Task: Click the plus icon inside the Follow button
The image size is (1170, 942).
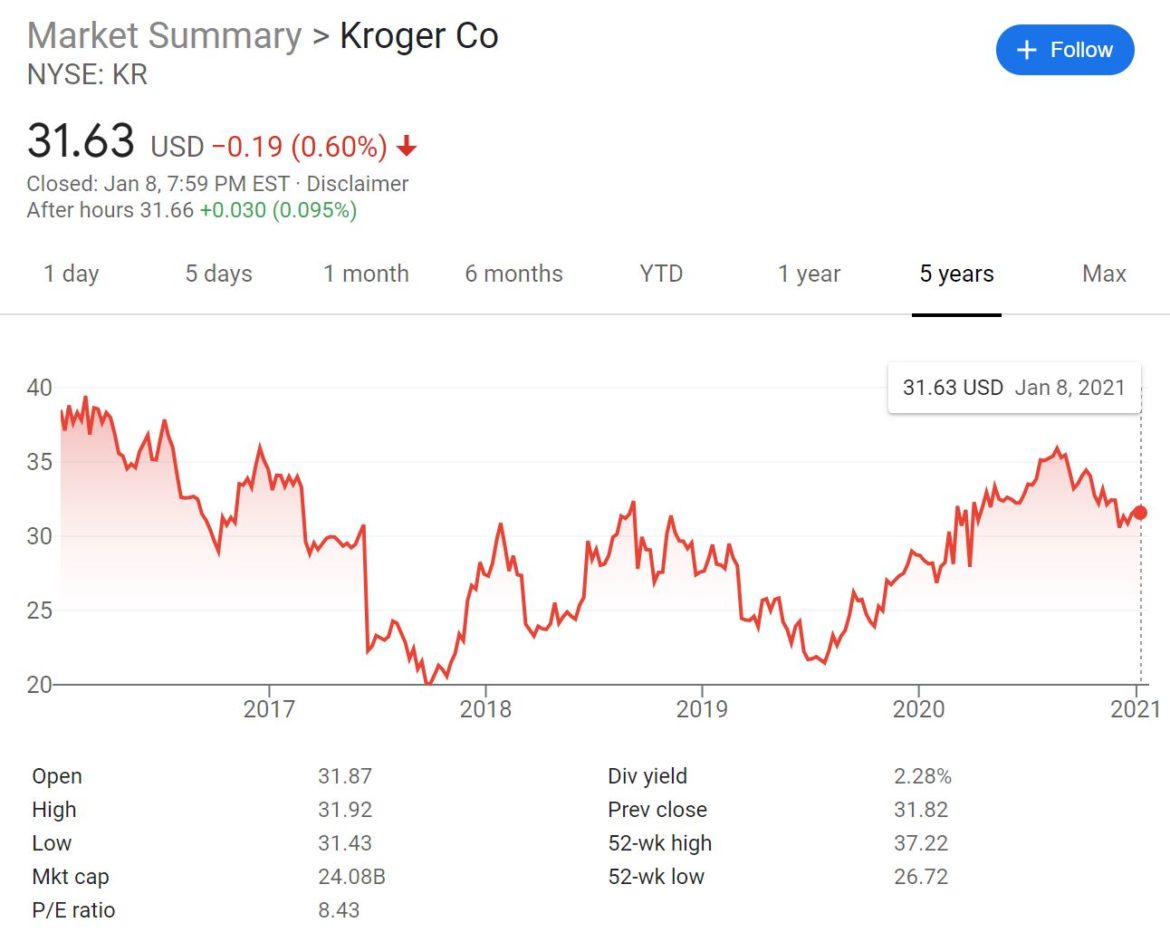Action: point(1027,49)
